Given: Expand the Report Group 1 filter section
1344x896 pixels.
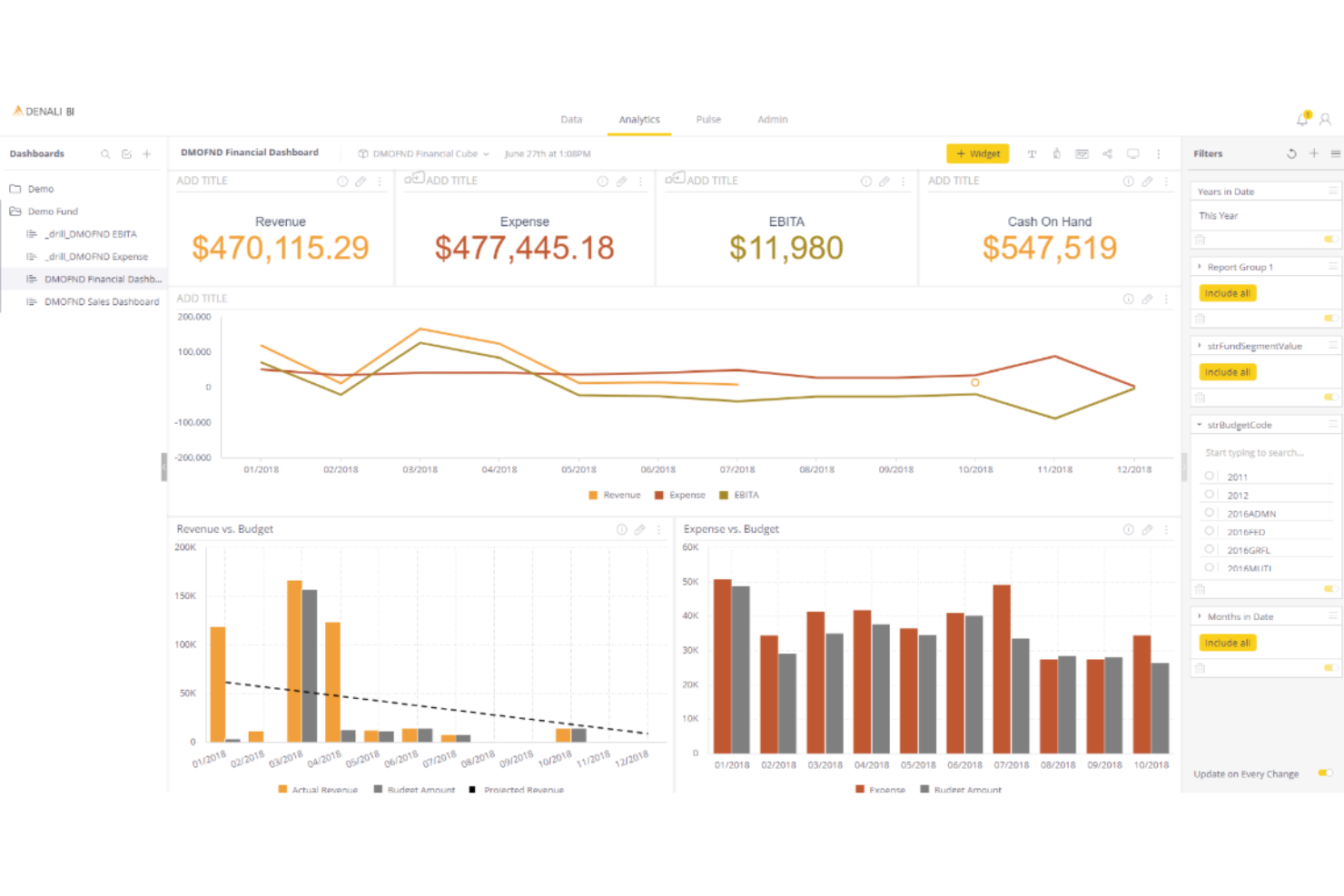Looking at the screenshot, I should (x=1201, y=266).
